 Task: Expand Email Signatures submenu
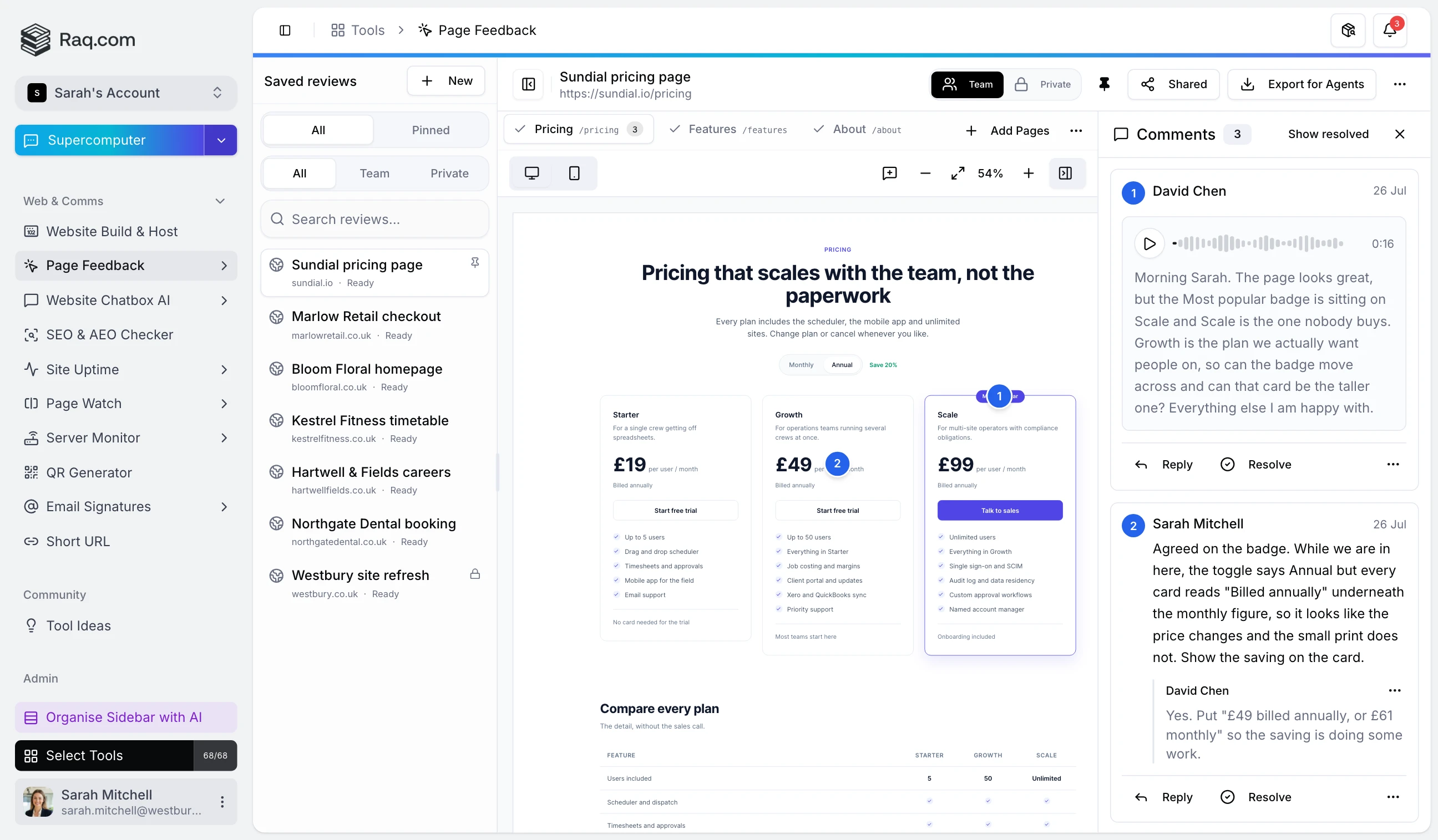coord(224,507)
